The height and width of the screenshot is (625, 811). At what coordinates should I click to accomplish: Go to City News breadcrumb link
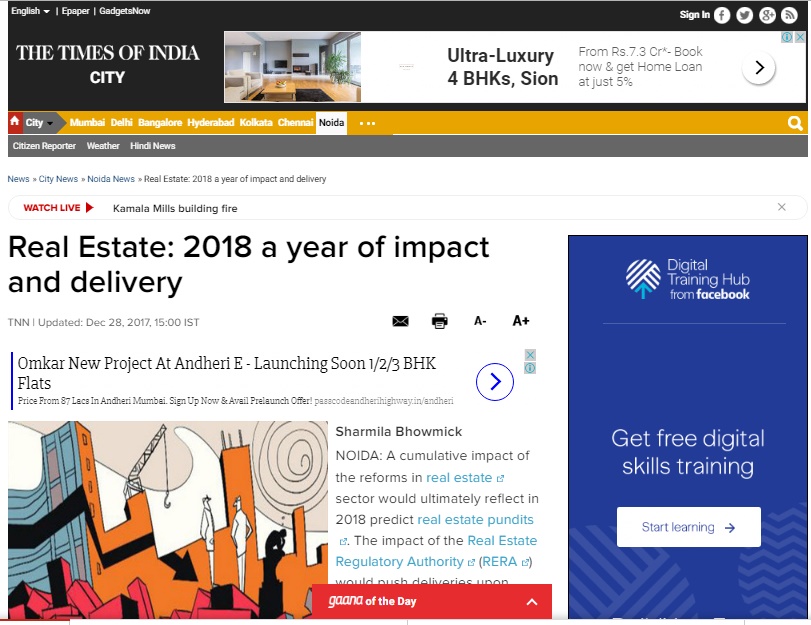pos(58,179)
